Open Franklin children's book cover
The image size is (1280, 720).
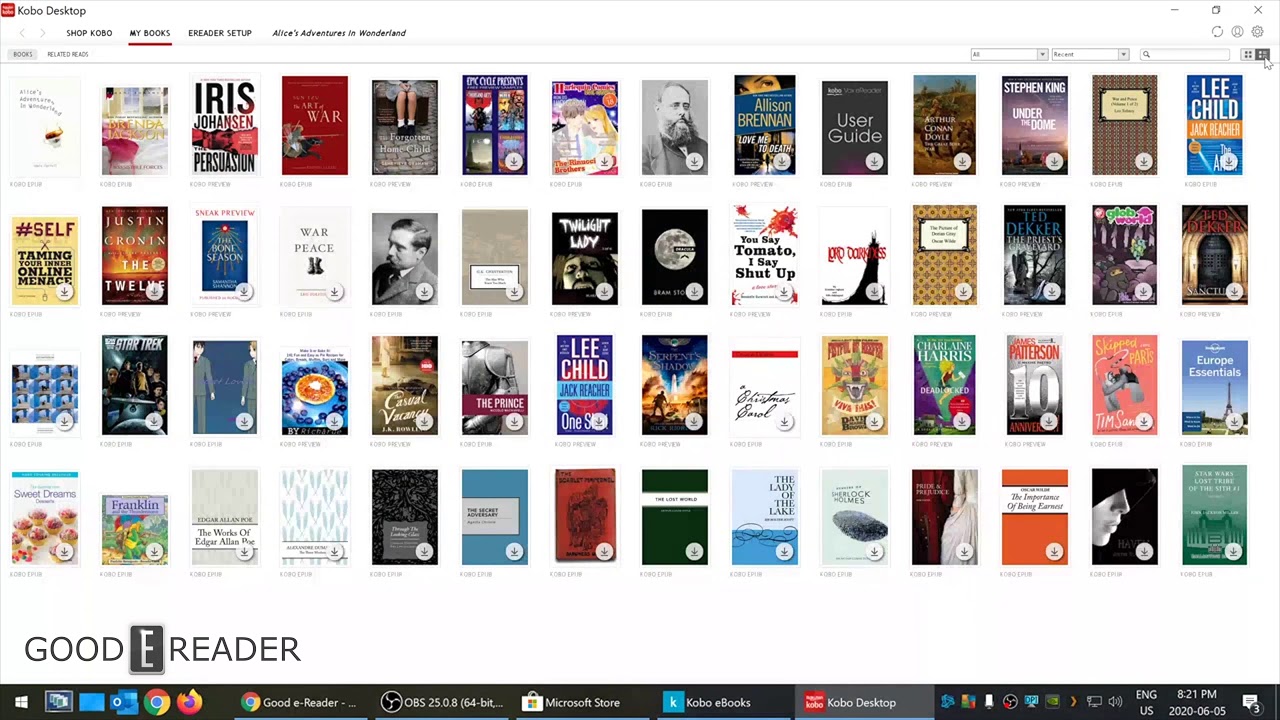135,530
